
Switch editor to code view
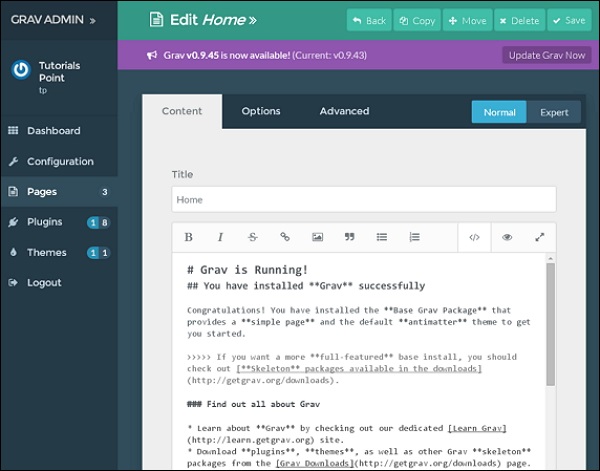(474, 237)
